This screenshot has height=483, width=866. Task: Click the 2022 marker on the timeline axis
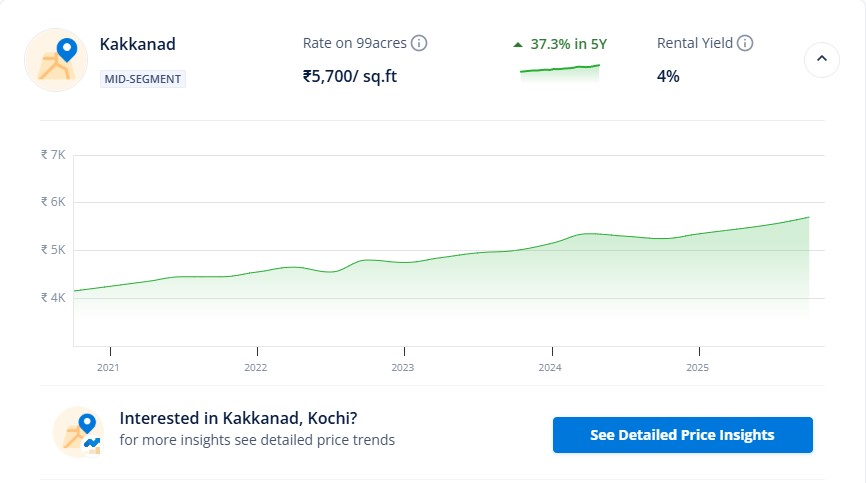(x=256, y=367)
